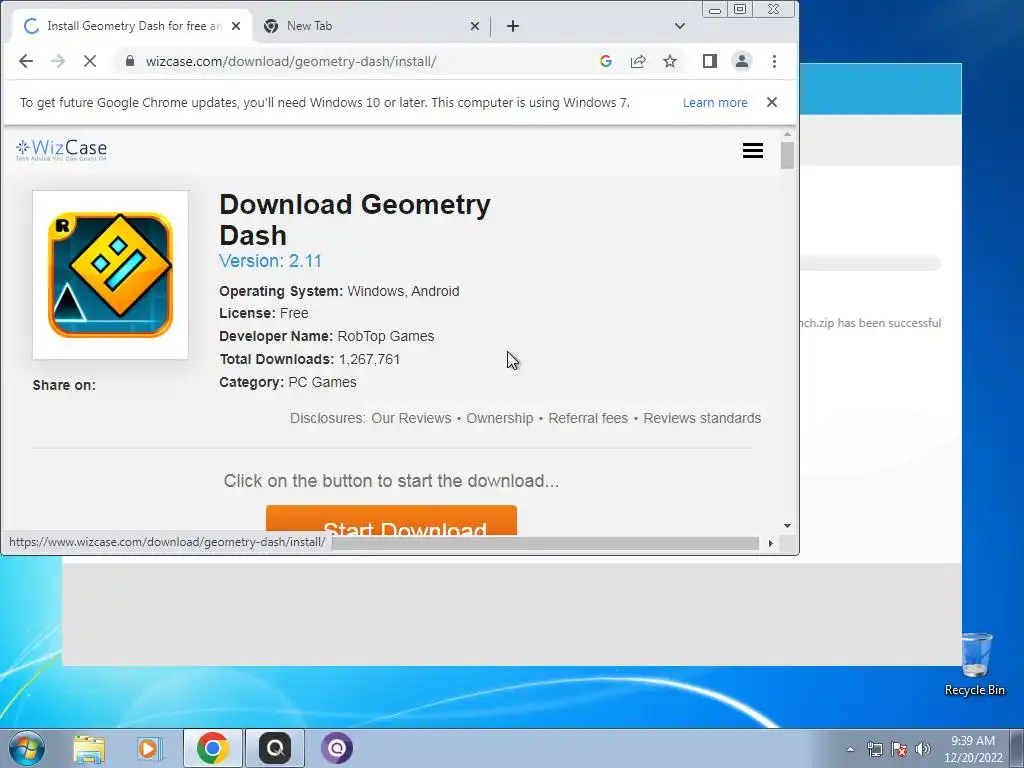Click the Action Center flag tray icon
The image size is (1024, 768).
point(899,750)
